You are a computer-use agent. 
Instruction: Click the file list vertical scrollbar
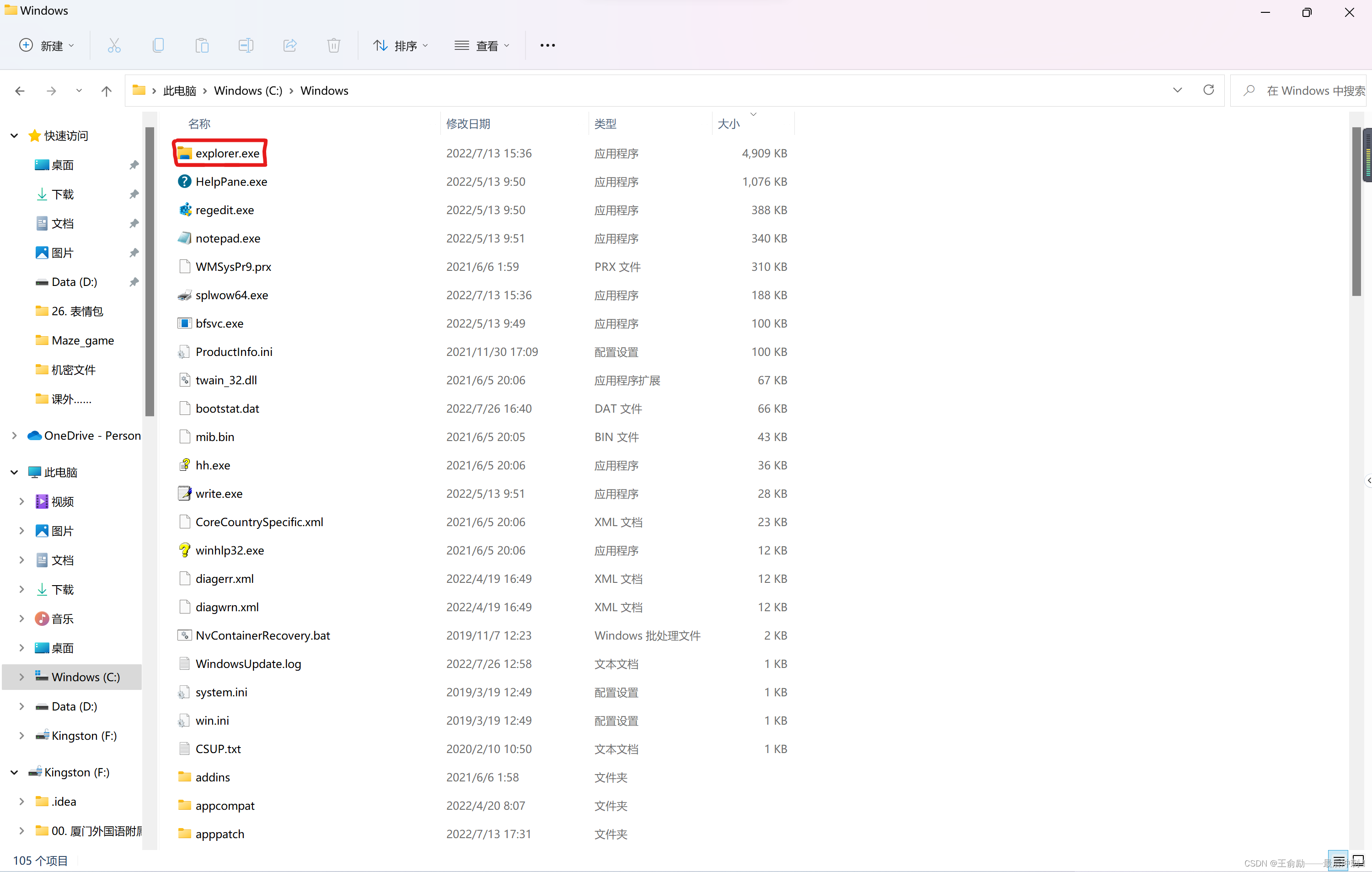pos(1356,211)
